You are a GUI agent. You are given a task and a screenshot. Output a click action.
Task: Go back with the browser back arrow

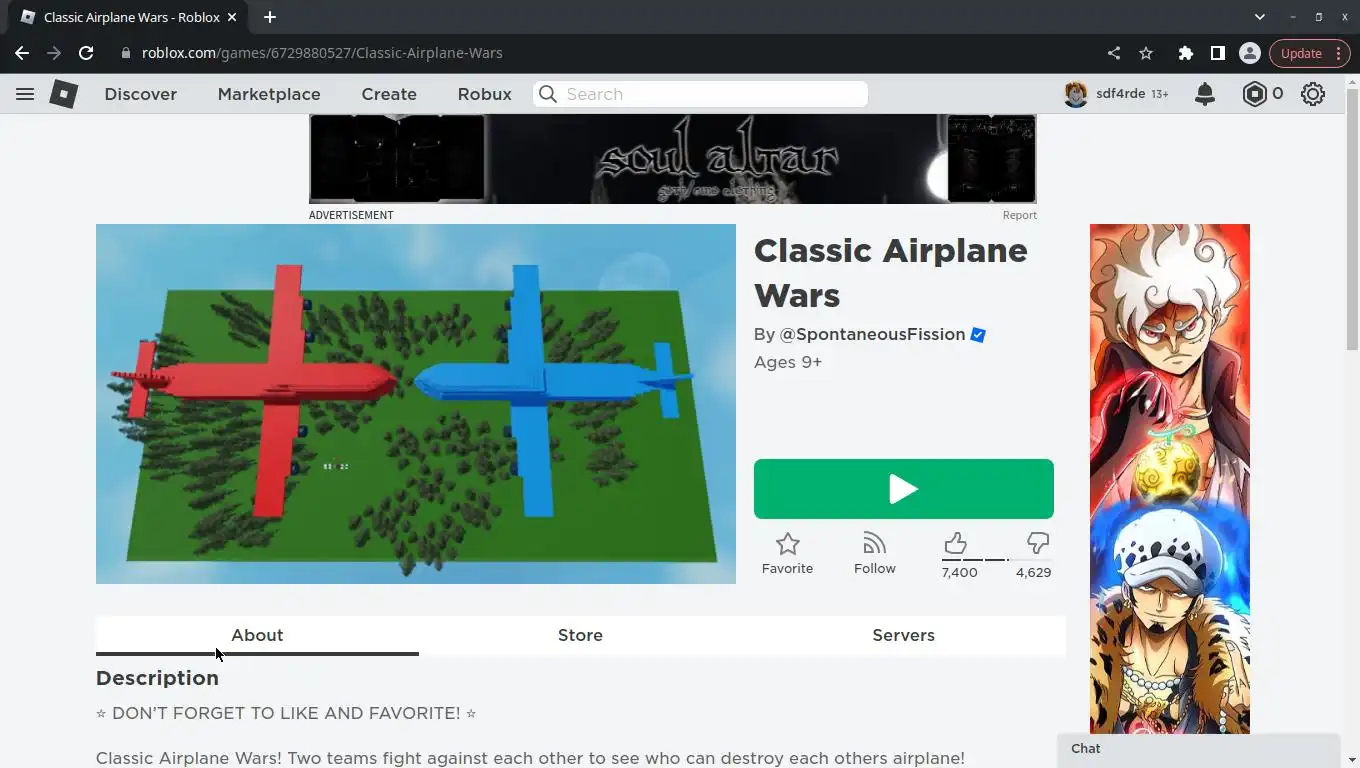(22, 53)
